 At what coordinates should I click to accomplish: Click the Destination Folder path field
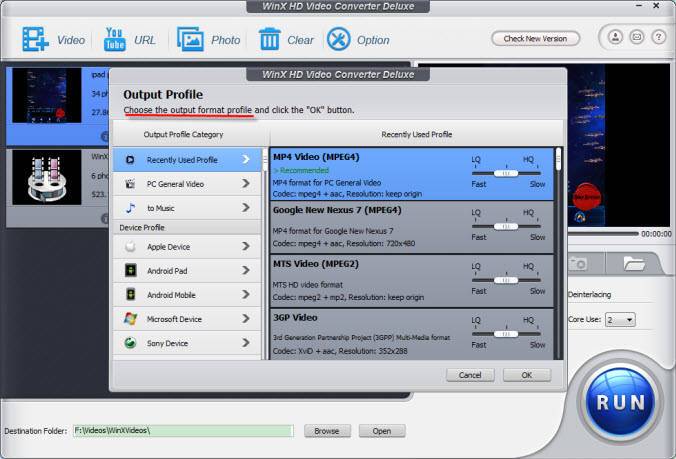[183, 431]
